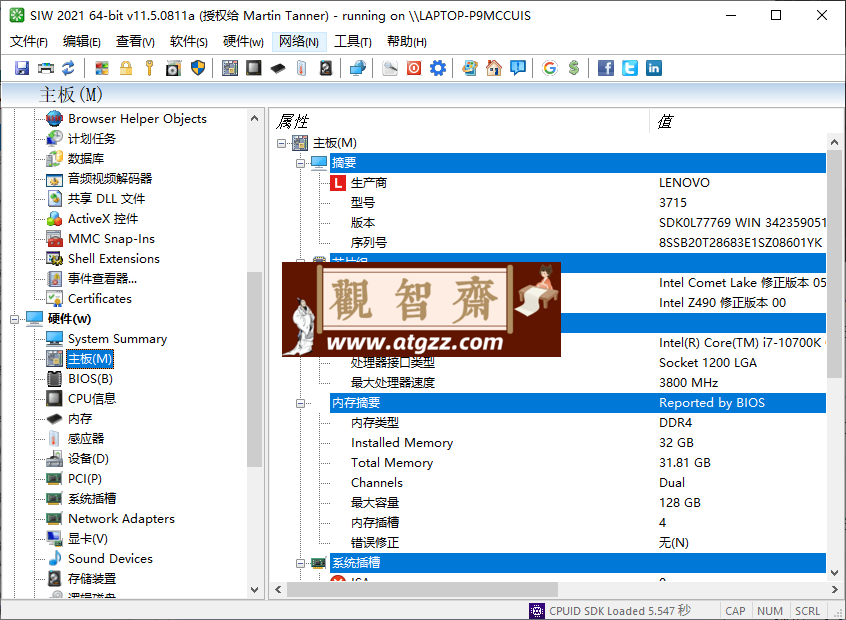
Task: Select MMC Snap-Ins tree item
Action: pyautogui.click(x=111, y=239)
